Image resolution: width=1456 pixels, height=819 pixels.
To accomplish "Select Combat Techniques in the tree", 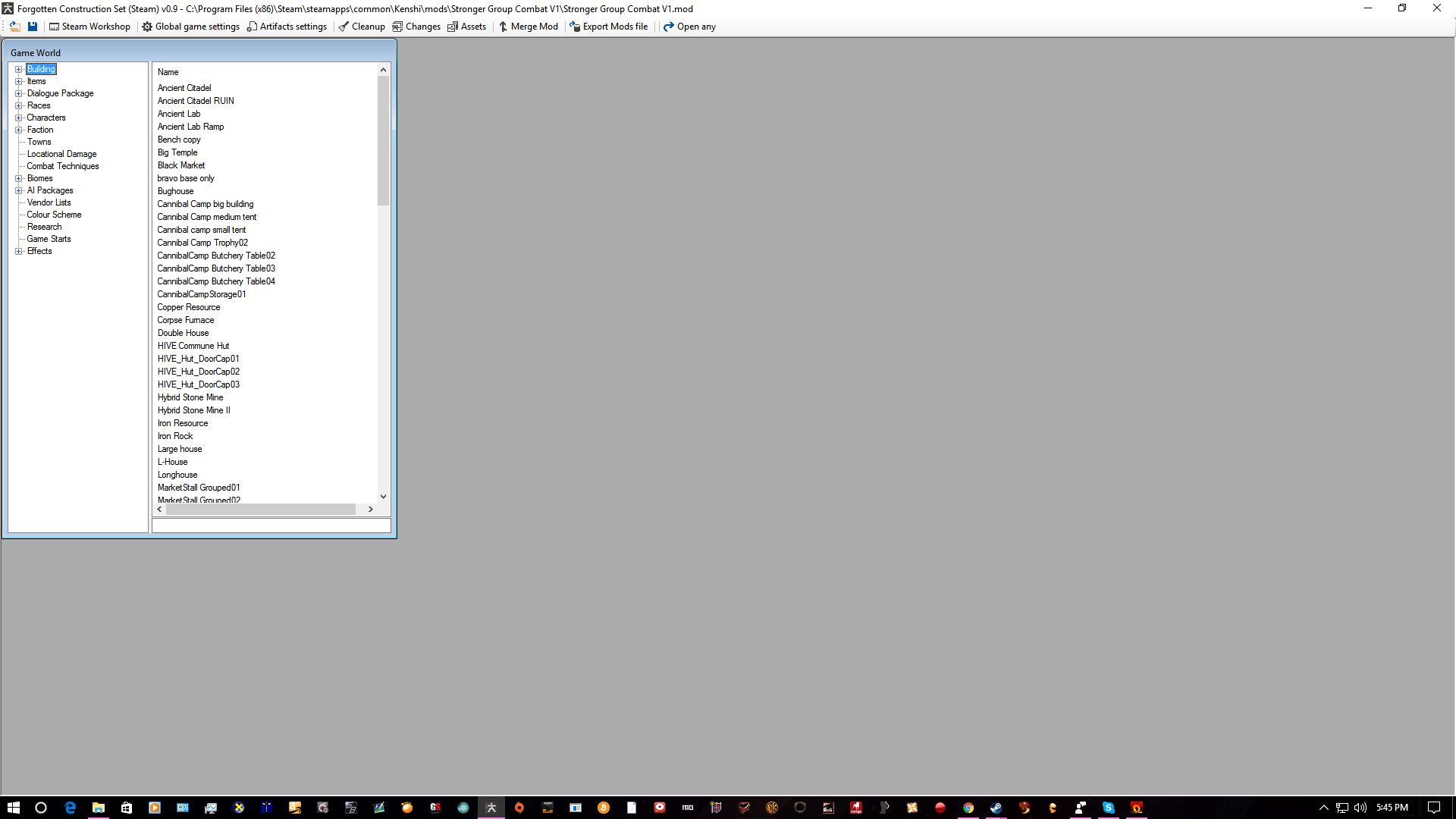I will click(63, 166).
